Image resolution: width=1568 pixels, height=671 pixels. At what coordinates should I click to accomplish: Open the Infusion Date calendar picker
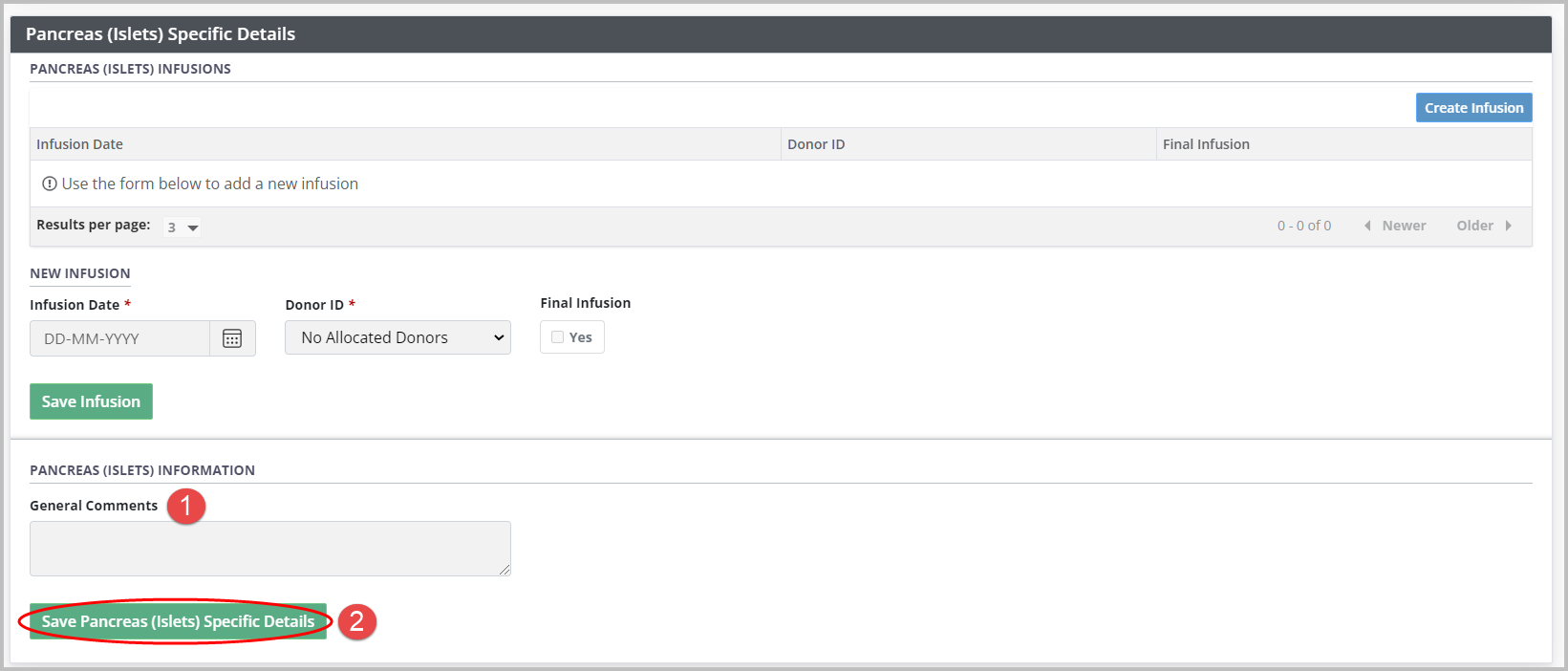(232, 338)
